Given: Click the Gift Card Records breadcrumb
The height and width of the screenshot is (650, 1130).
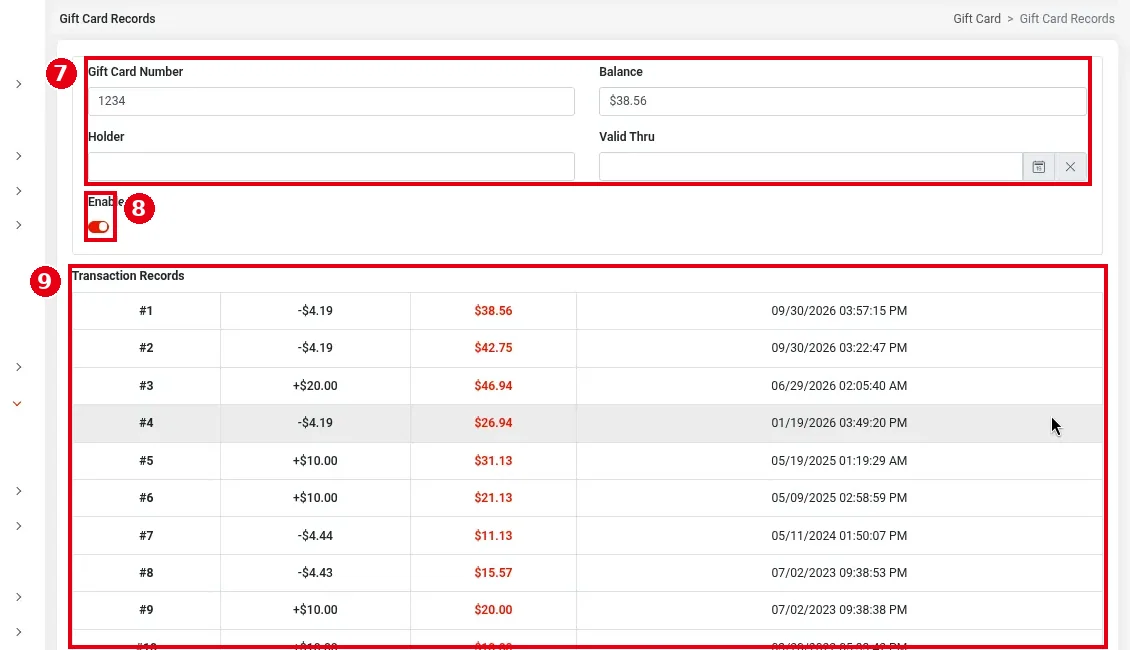Looking at the screenshot, I should [1067, 19].
